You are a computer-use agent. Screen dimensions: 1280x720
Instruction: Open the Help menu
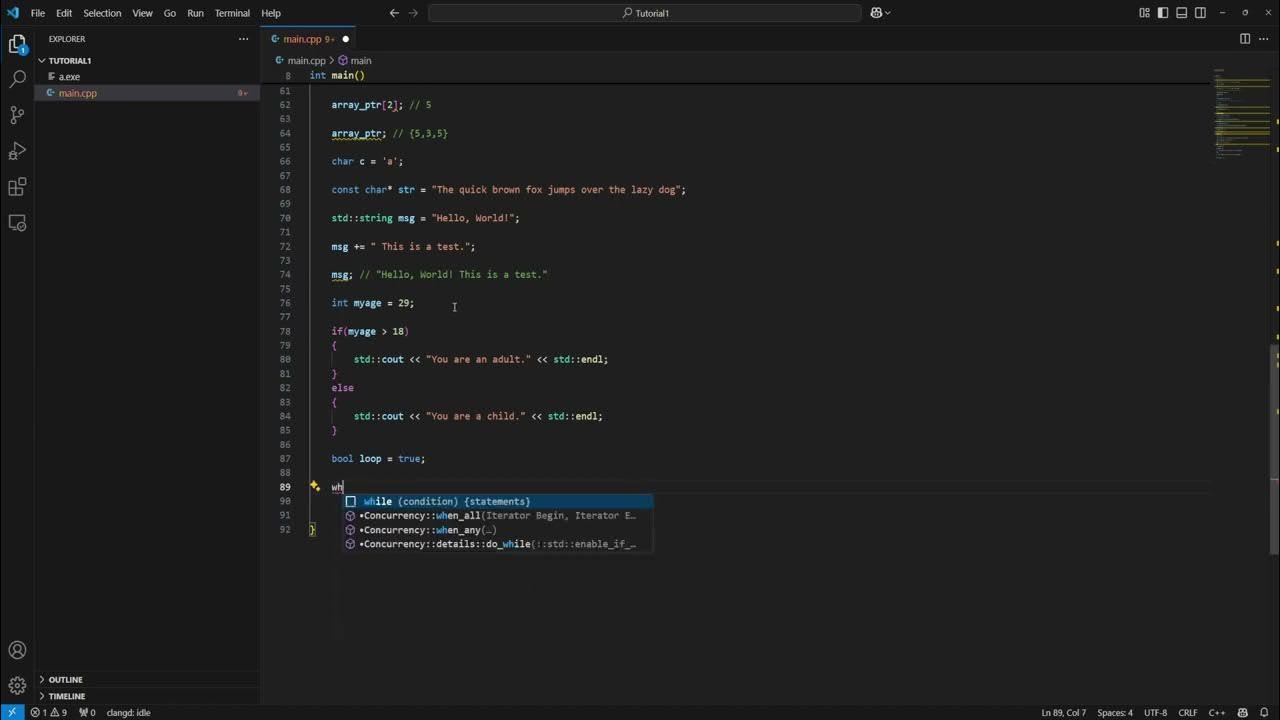click(271, 13)
